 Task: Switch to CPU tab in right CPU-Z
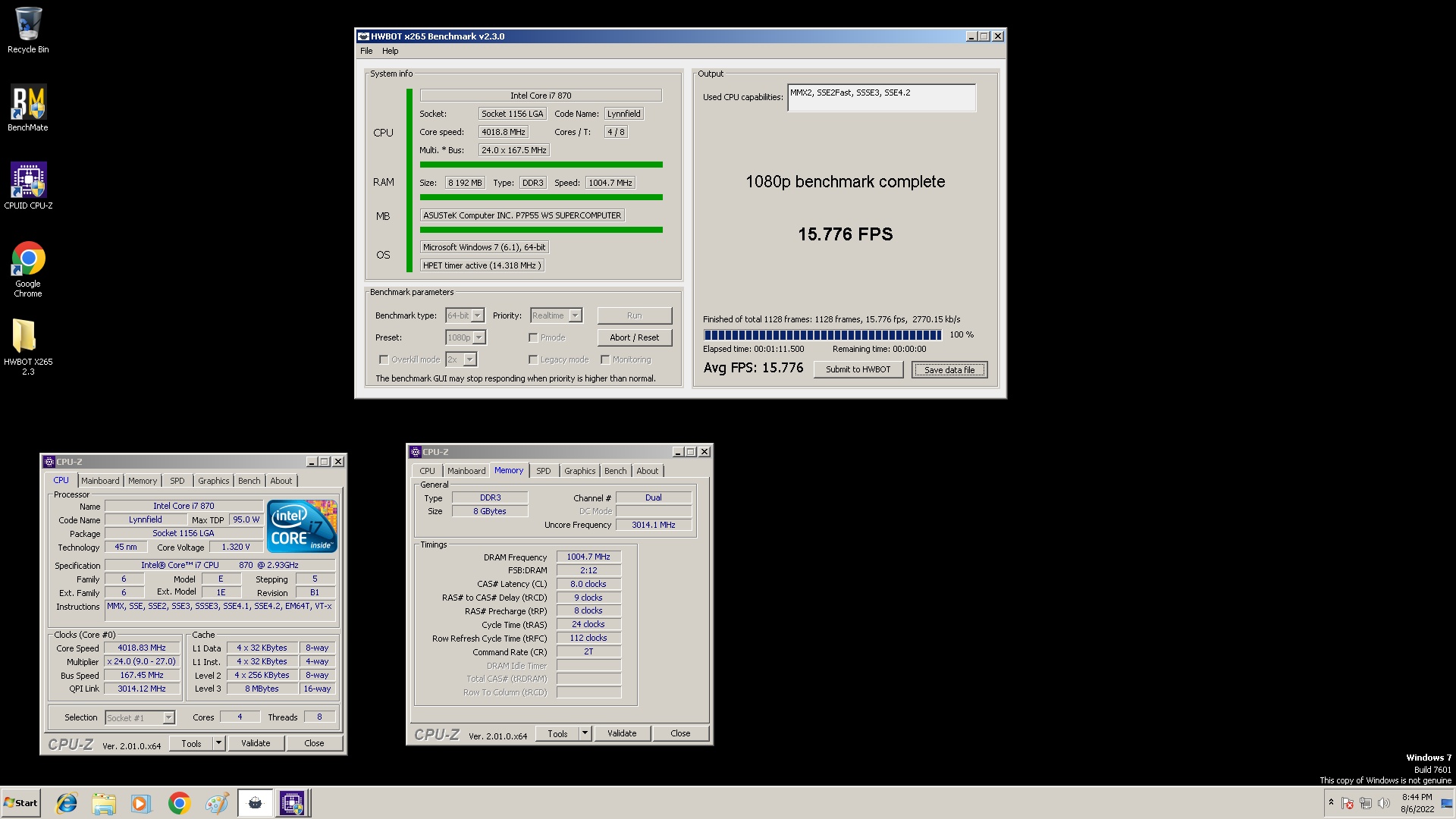428,471
